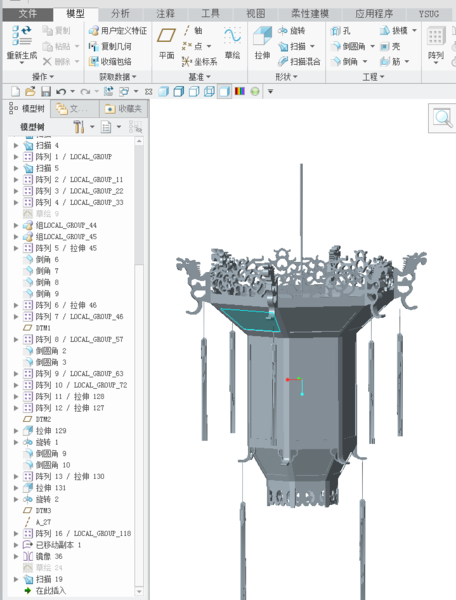Expand the 组LOCAL_GROUP_44 tree node
This screenshot has width=456, height=600.
[x=16, y=225]
